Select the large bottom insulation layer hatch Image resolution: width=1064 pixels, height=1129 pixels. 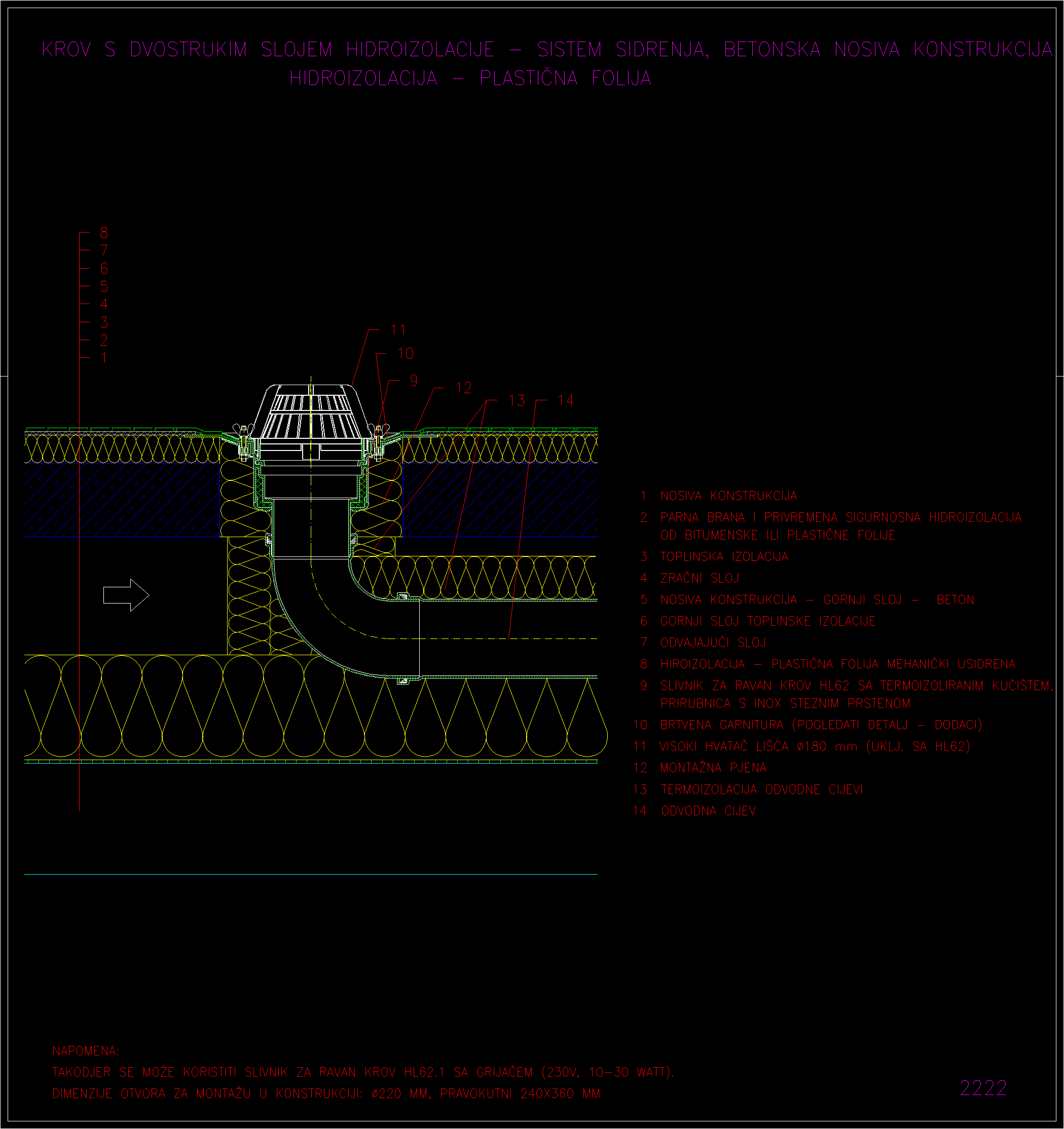point(315,706)
